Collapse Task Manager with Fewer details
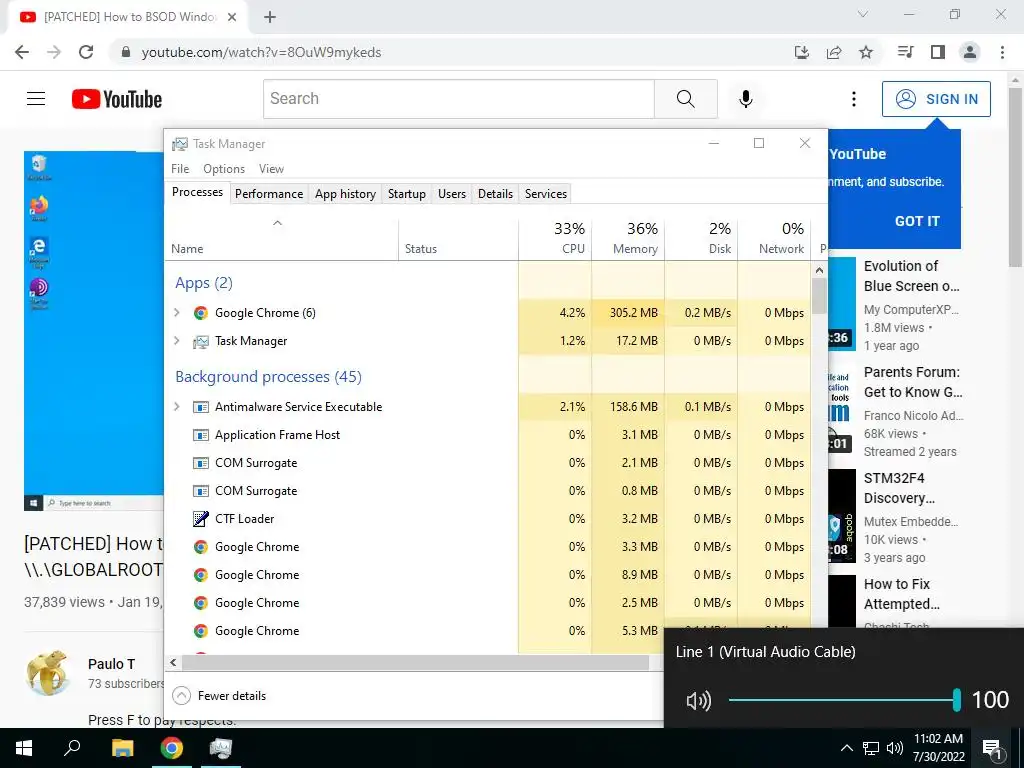This screenshot has height=768, width=1024. pyautogui.click(x=219, y=696)
